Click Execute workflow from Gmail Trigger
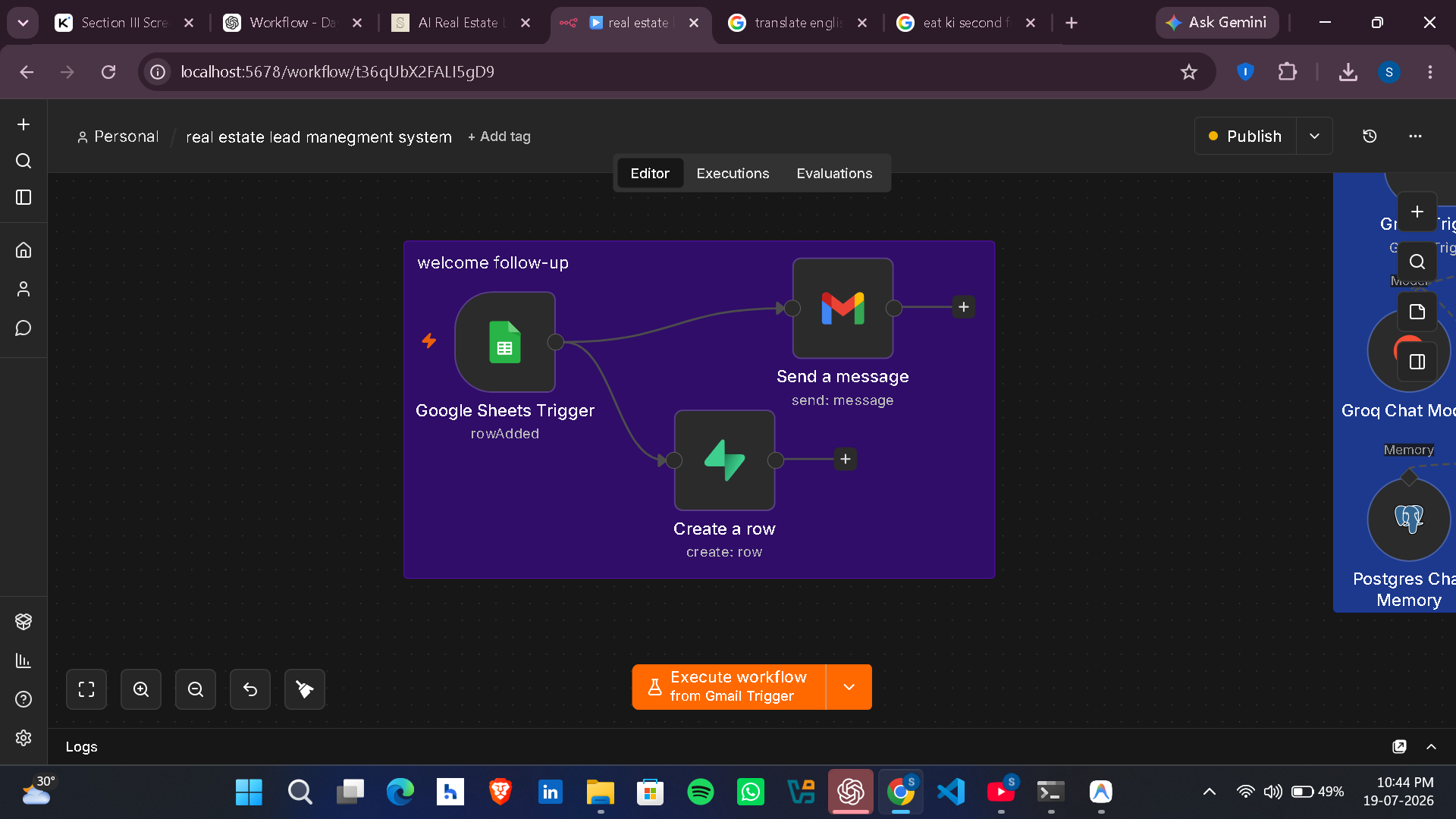This screenshot has width=1456, height=819. coord(729,687)
